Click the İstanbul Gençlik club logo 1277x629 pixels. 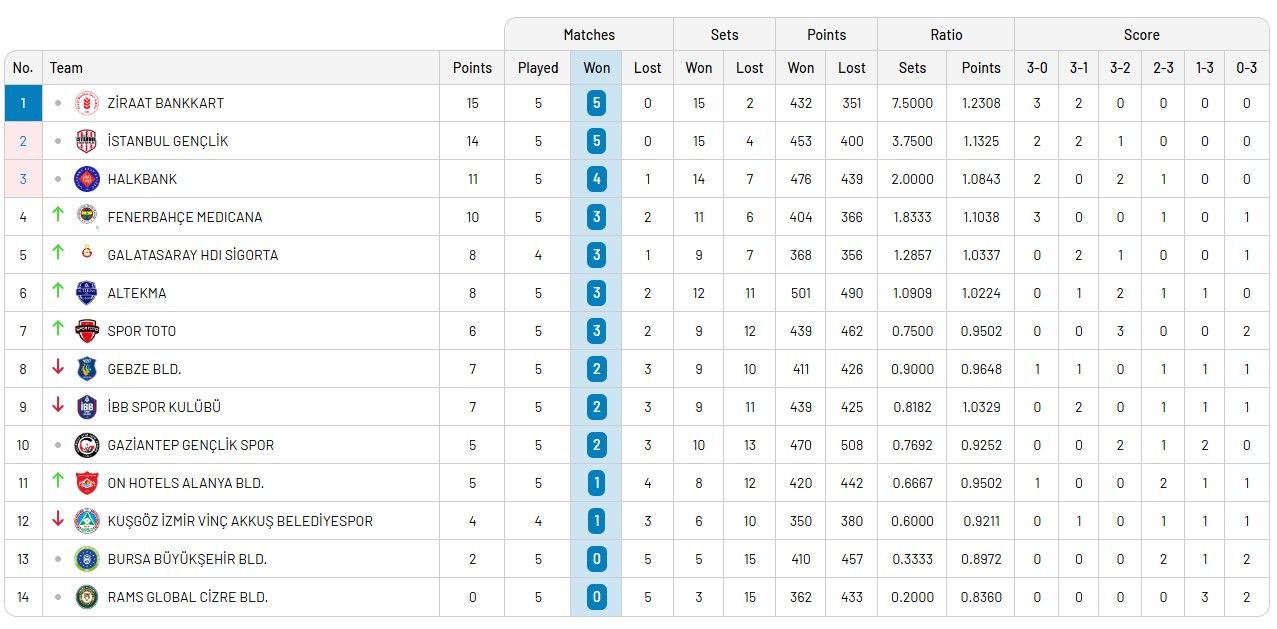87,141
